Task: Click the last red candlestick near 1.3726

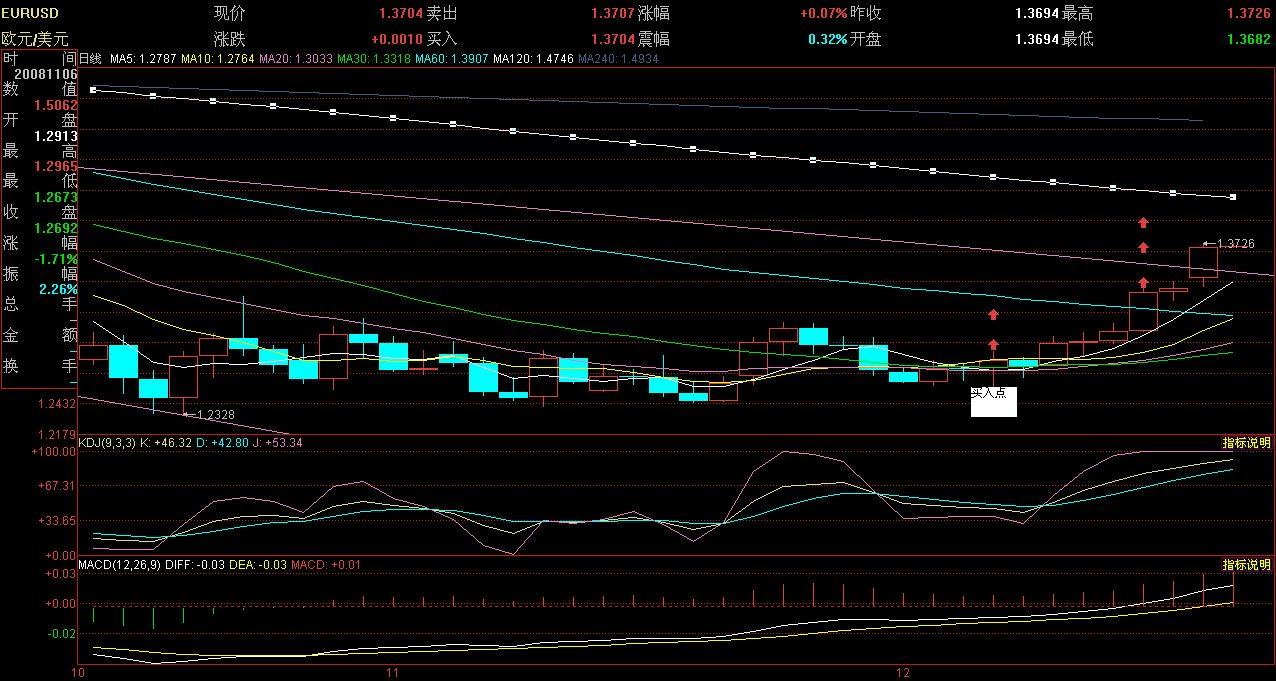Action: 1203,262
